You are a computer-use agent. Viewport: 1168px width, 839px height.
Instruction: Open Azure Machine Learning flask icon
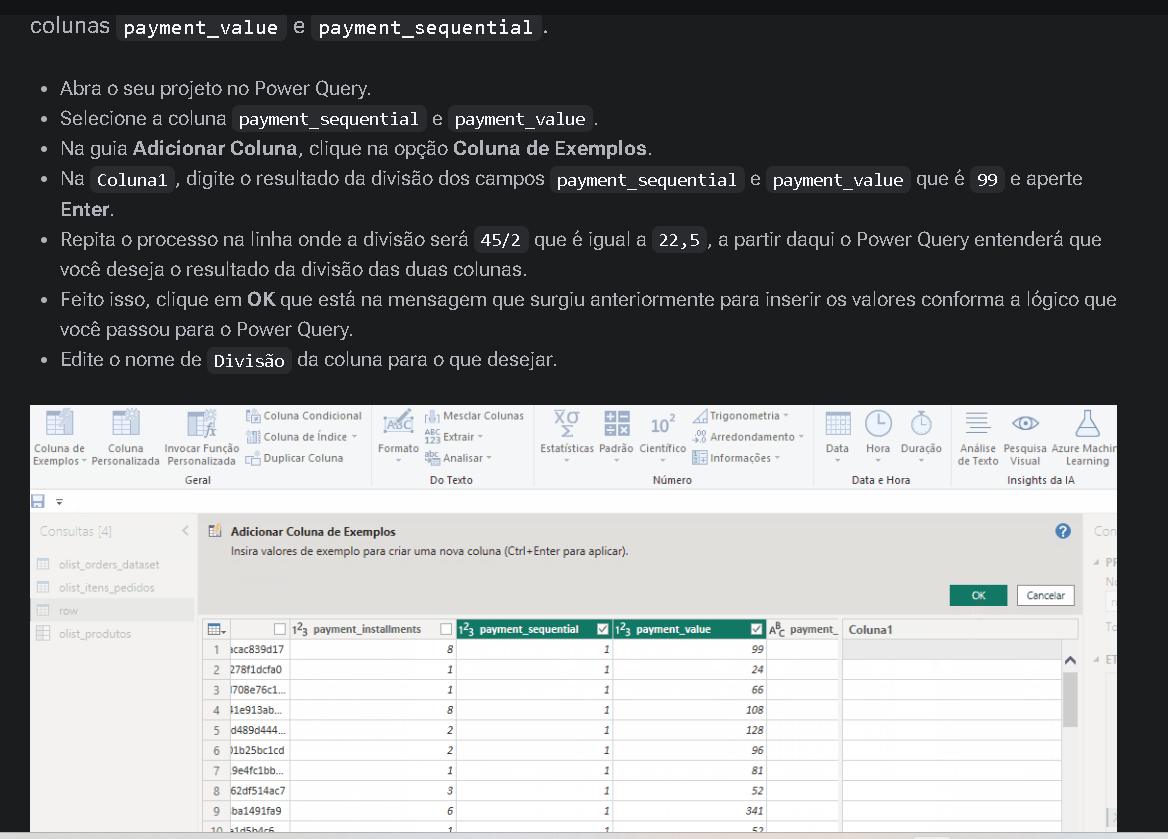point(1087,423)
